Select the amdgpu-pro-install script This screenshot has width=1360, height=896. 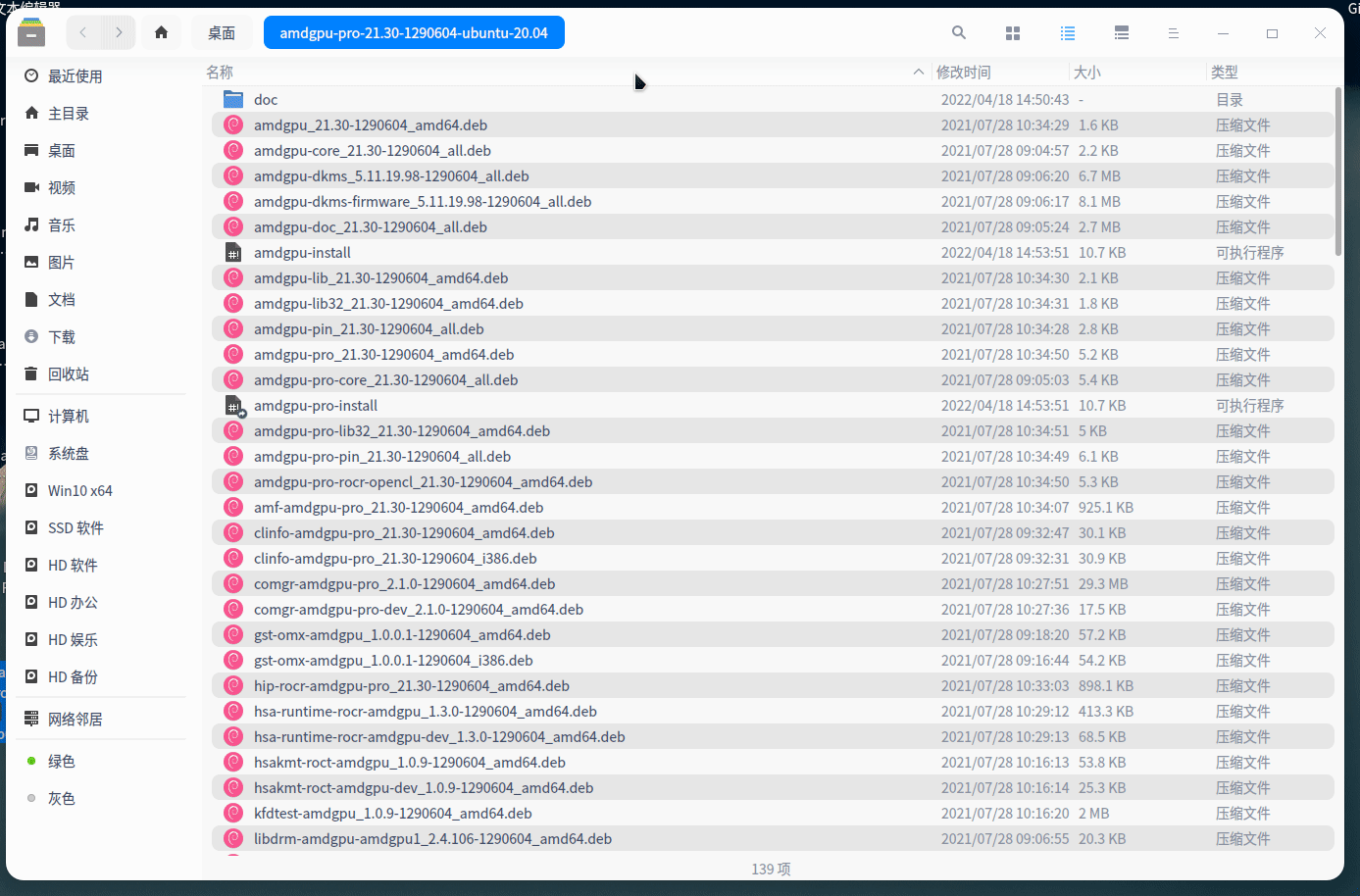click(x=773, y=406)
